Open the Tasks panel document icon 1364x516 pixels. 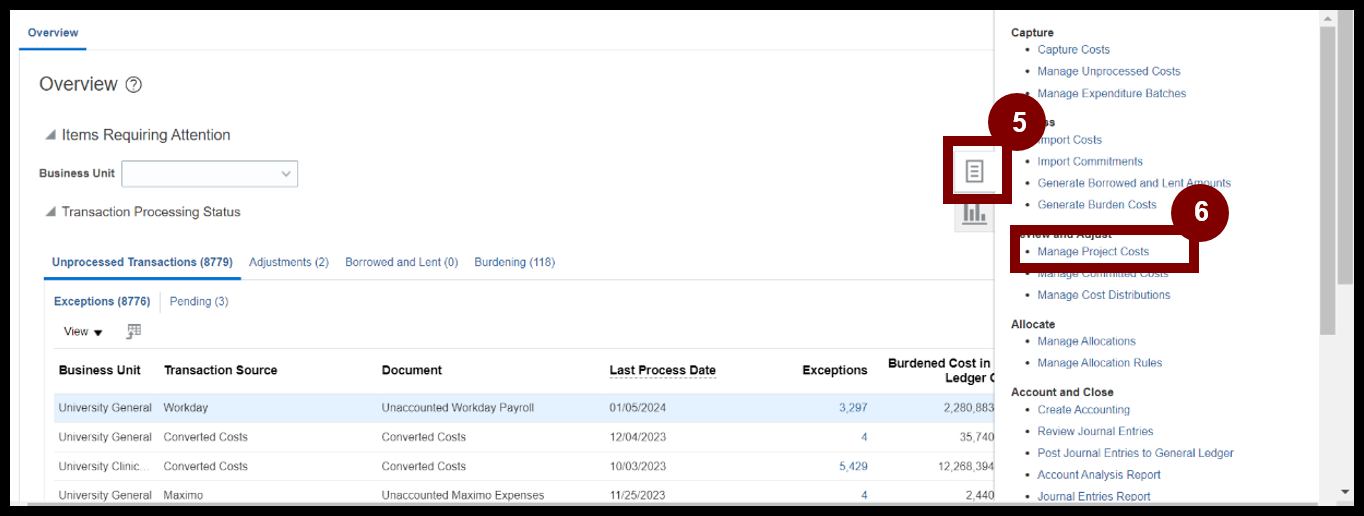974,172
